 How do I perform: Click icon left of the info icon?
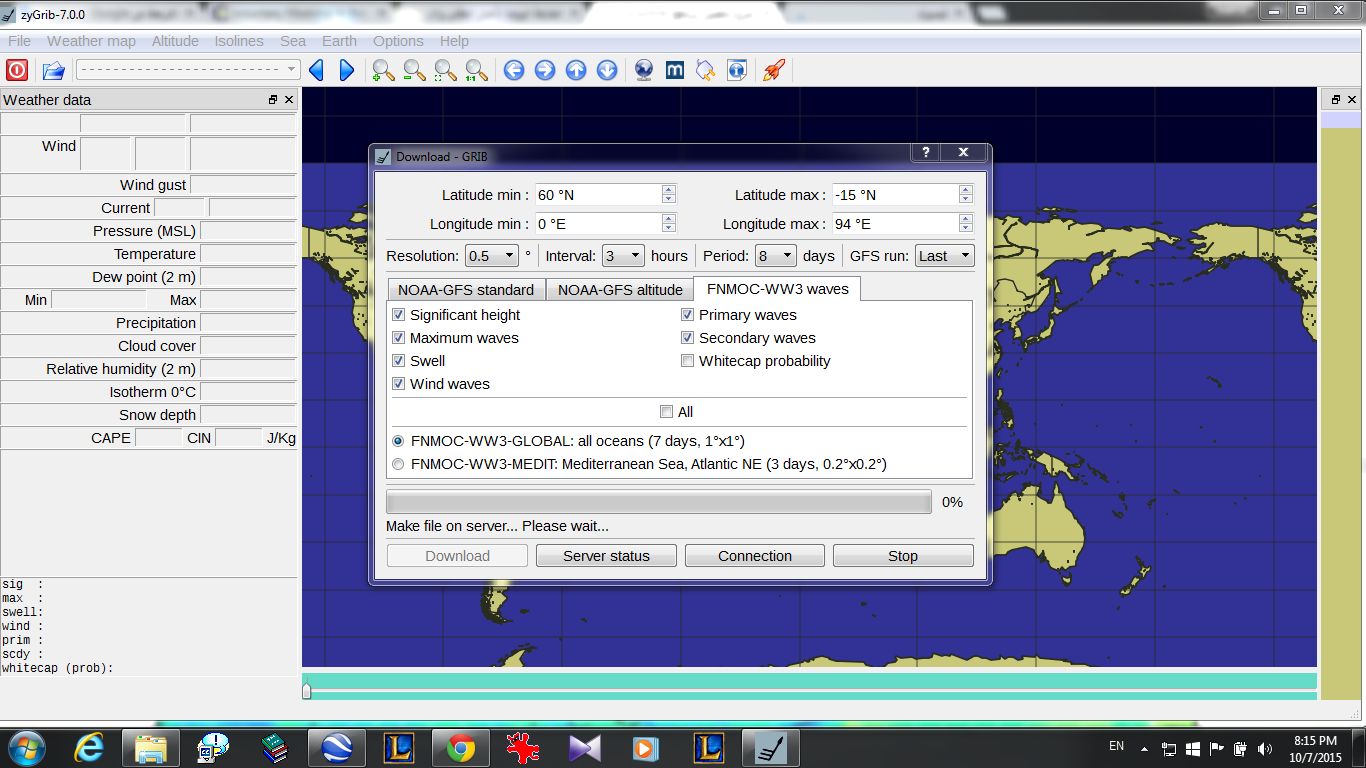coord(706,70)
